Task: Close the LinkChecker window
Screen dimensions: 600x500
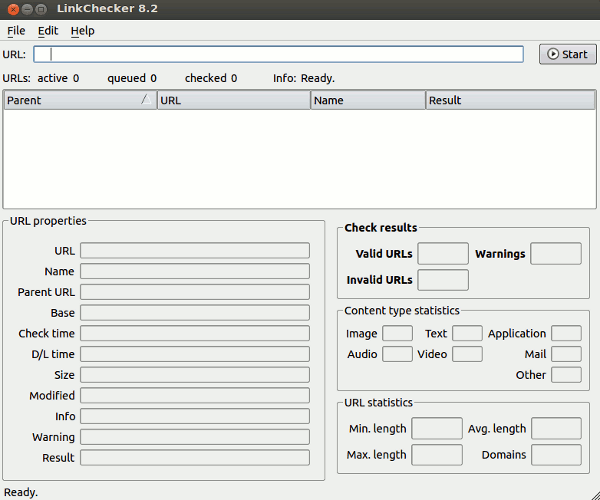Action: click(13, 9)
